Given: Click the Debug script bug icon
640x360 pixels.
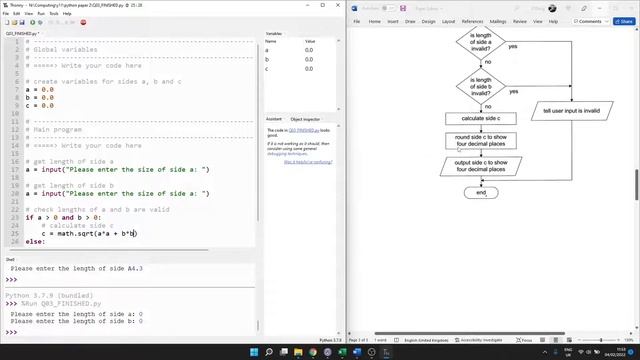Looking at the screenshot, I should tap(40, 22).
